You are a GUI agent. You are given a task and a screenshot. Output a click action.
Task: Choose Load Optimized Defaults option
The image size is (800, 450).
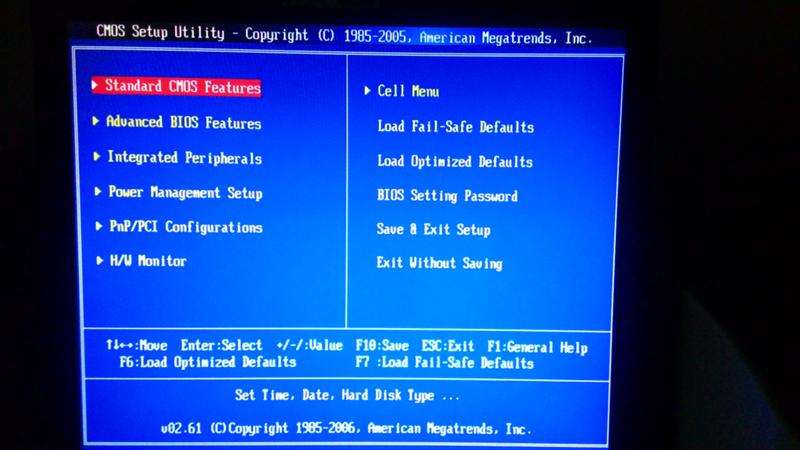tap(455, 161)
